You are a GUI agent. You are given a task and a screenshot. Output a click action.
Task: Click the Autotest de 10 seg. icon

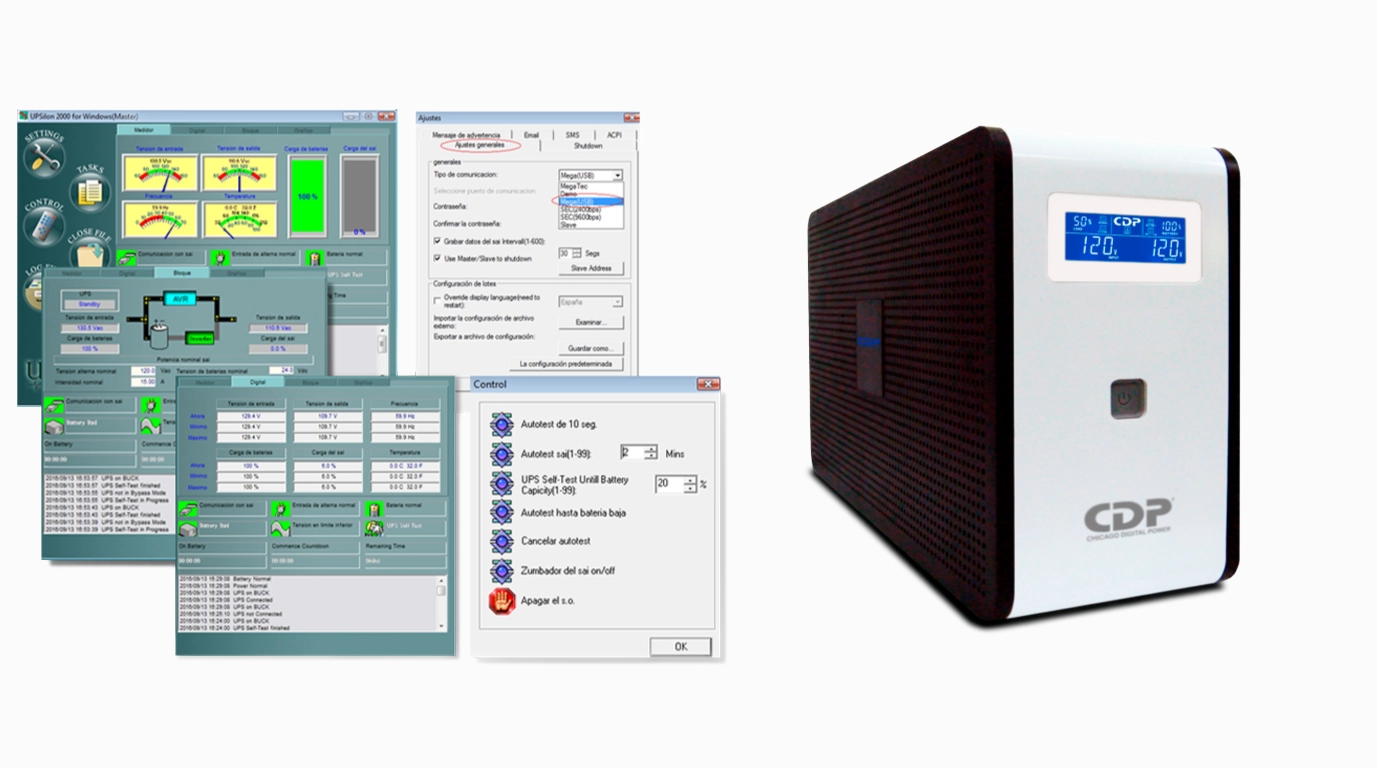click(502, 424)
